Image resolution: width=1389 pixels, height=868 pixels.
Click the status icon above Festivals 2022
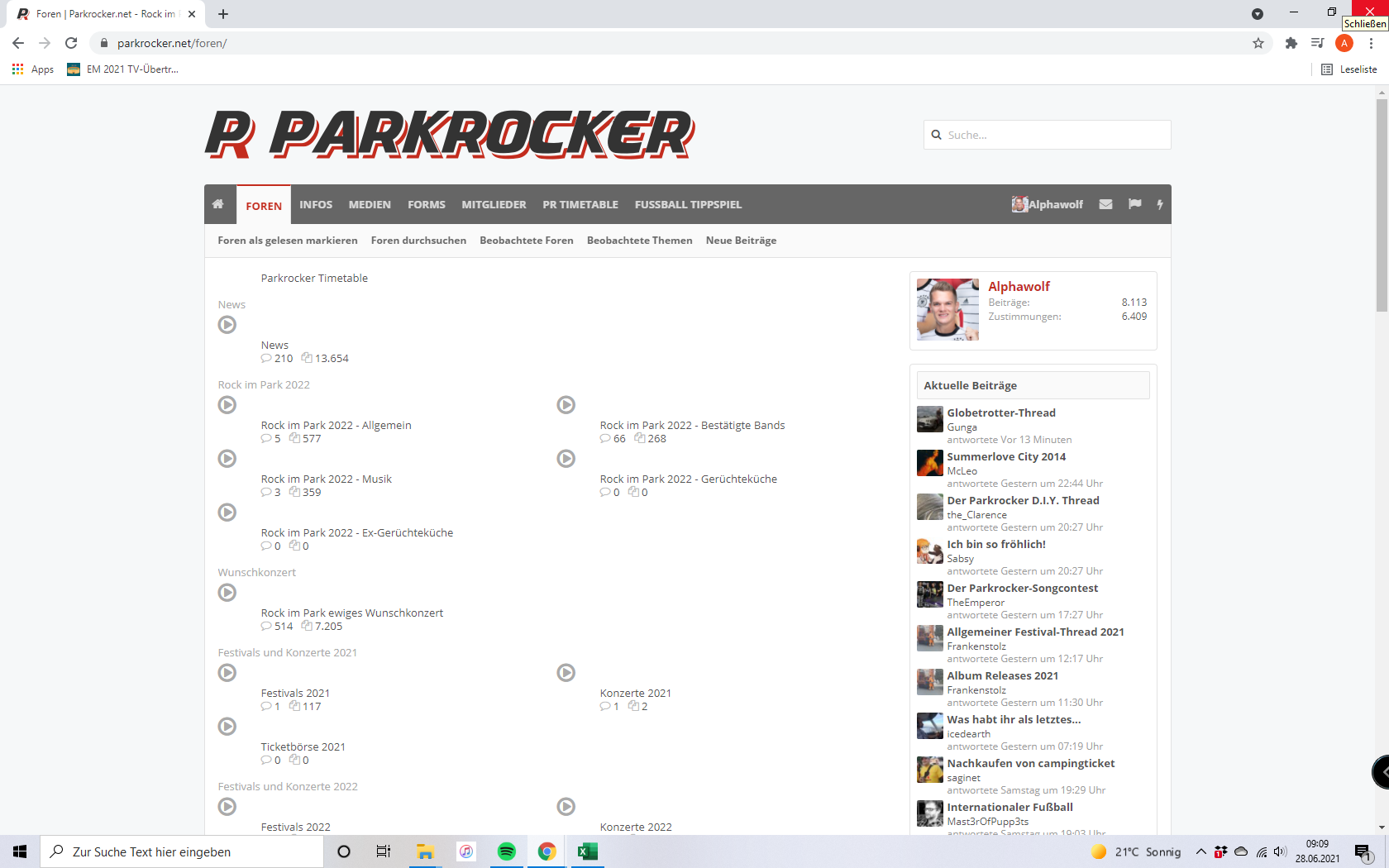pos(227,807)
